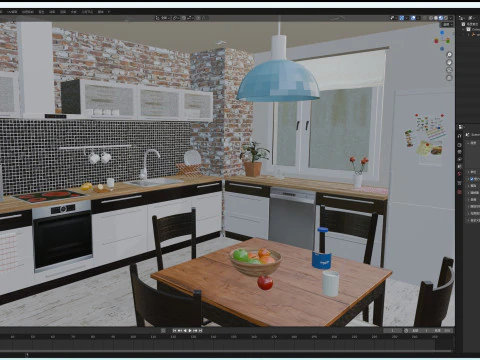The height and width of the screenshot is (360, 480).
Task: Click the timeline start frame field
Action: coord(421,331)
